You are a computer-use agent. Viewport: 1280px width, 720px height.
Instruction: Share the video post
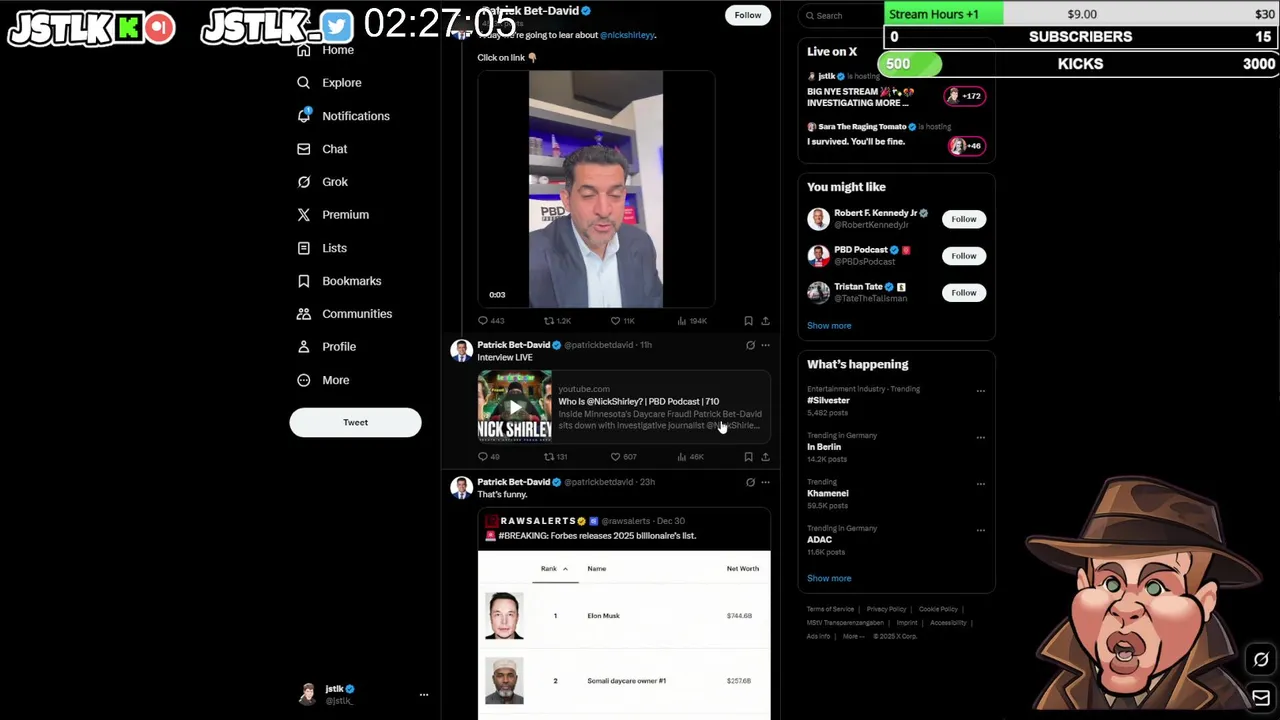765,321
